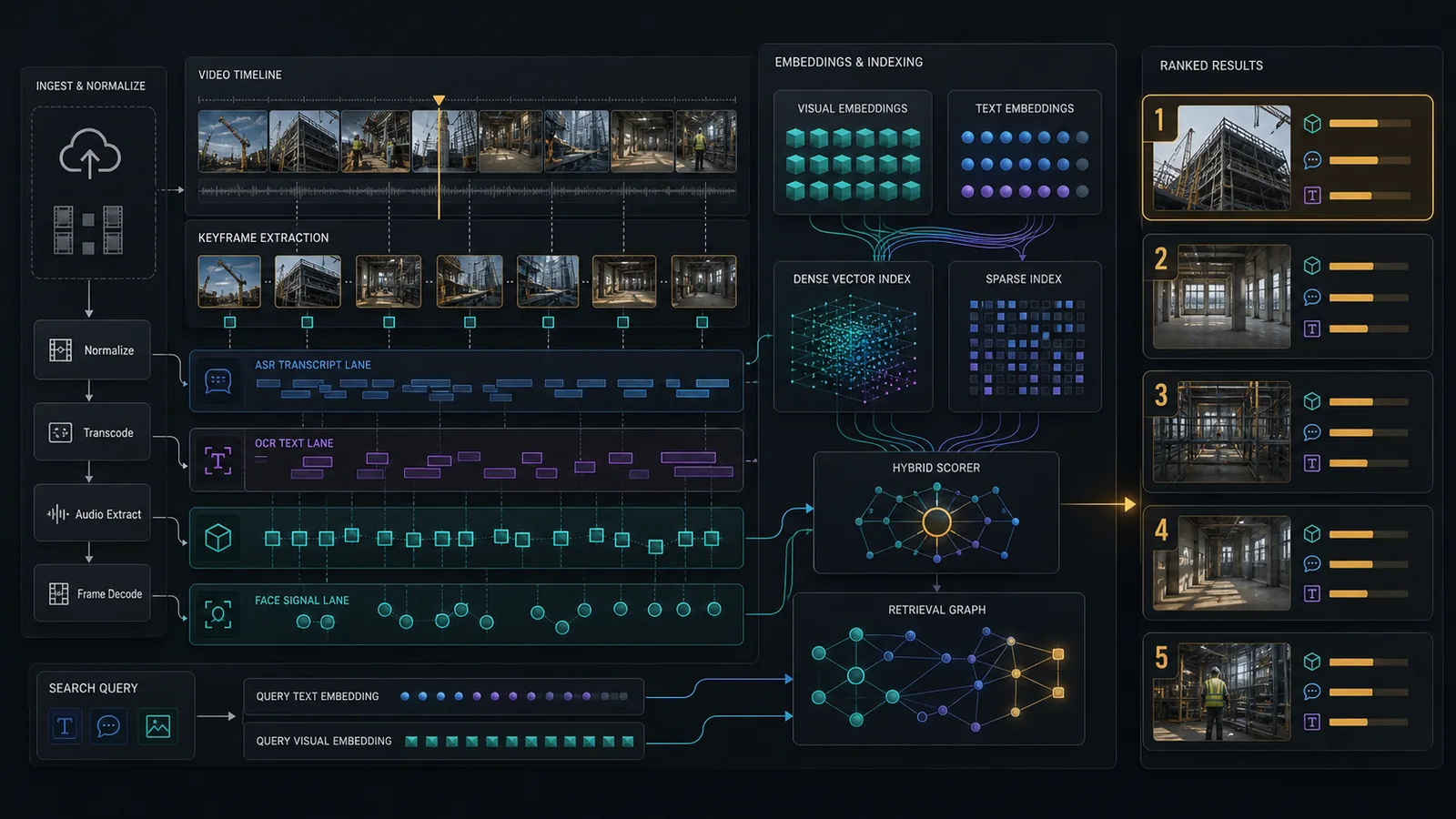
Task: Select the Transcode step icon
Action: [60, 432]
